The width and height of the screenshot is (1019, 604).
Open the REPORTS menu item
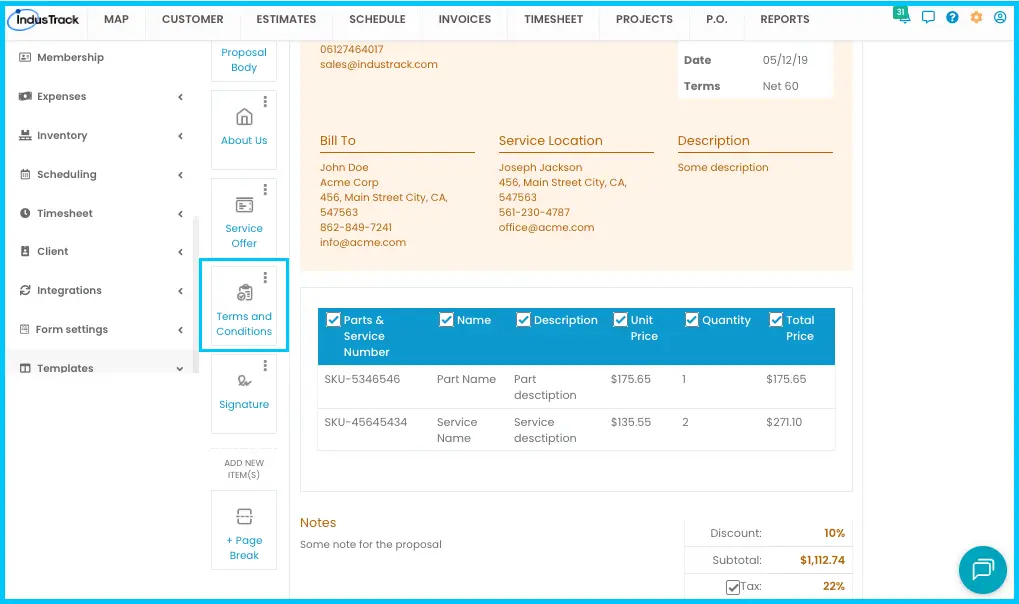click(785, 20)
